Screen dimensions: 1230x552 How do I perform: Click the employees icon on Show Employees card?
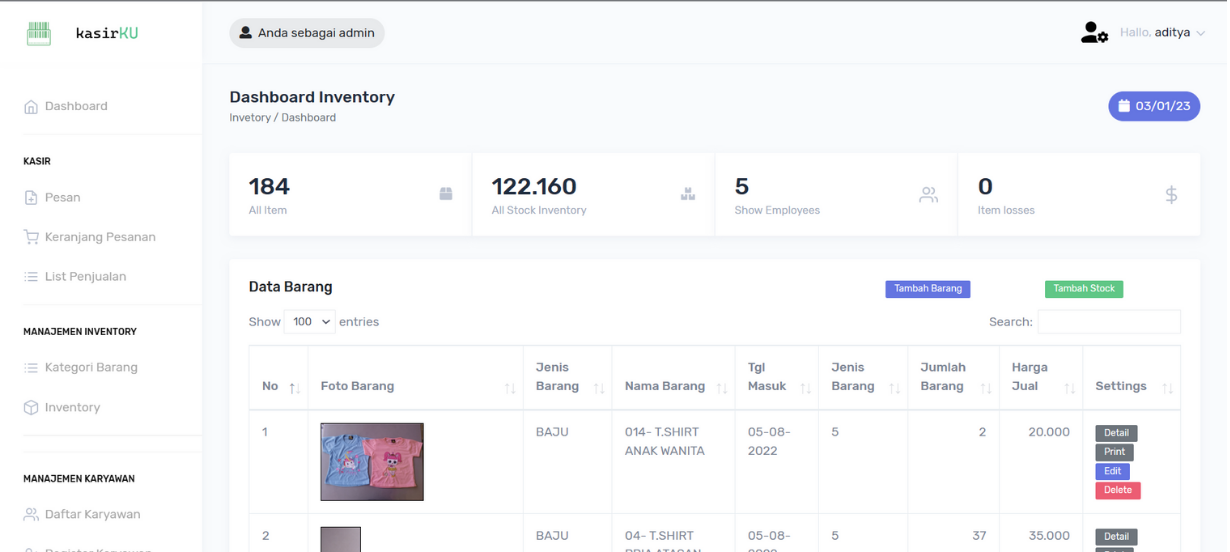[x=928, y=195]
